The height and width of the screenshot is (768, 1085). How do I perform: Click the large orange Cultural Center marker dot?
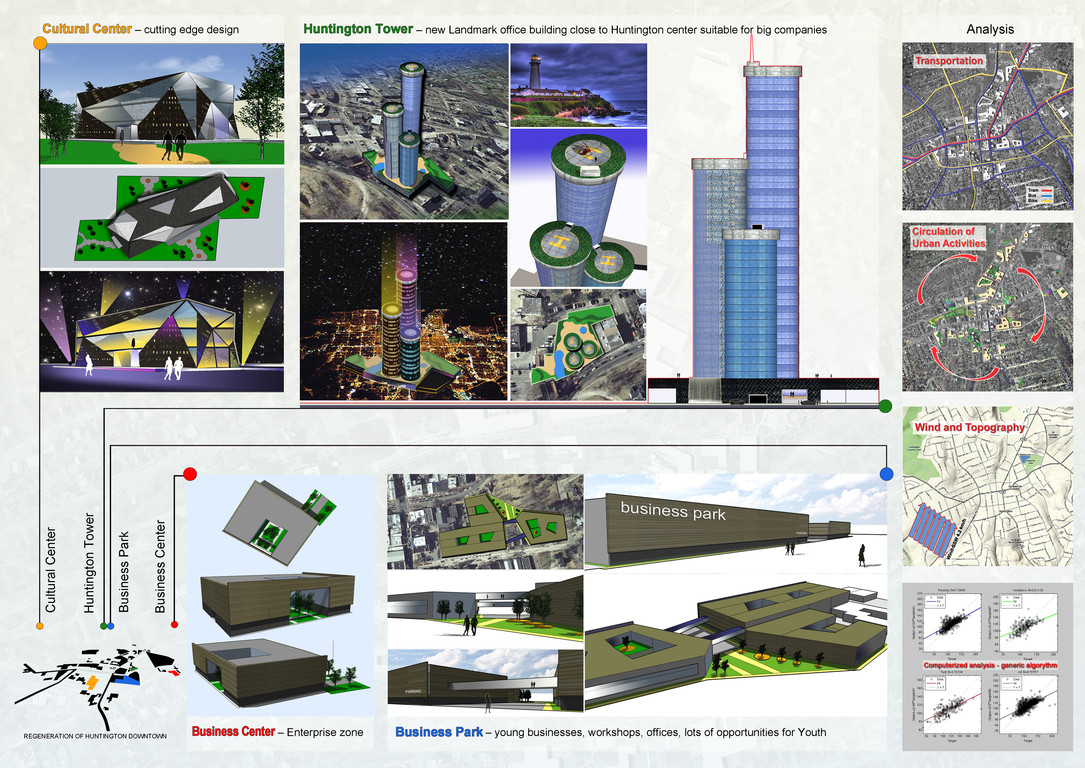pyautogui.click(x=40, y=43)
